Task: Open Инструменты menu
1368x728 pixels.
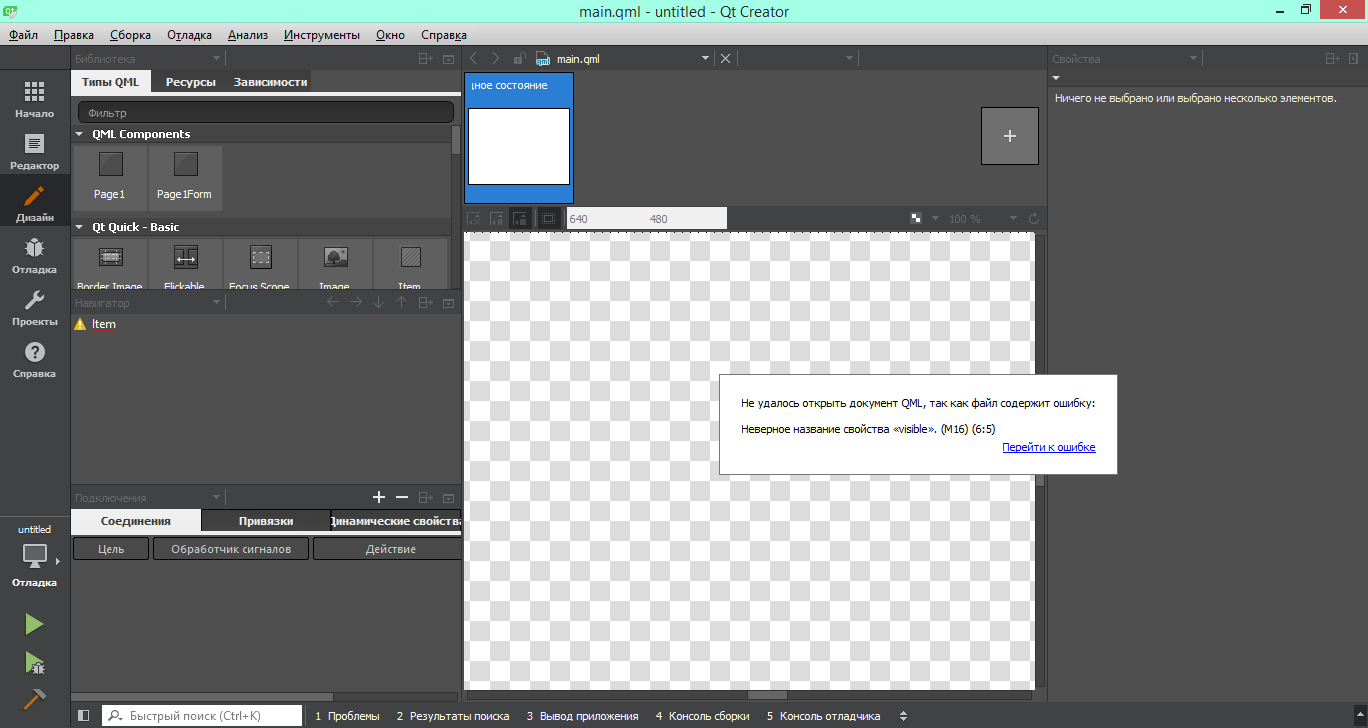Action: (x=322, y=34)
